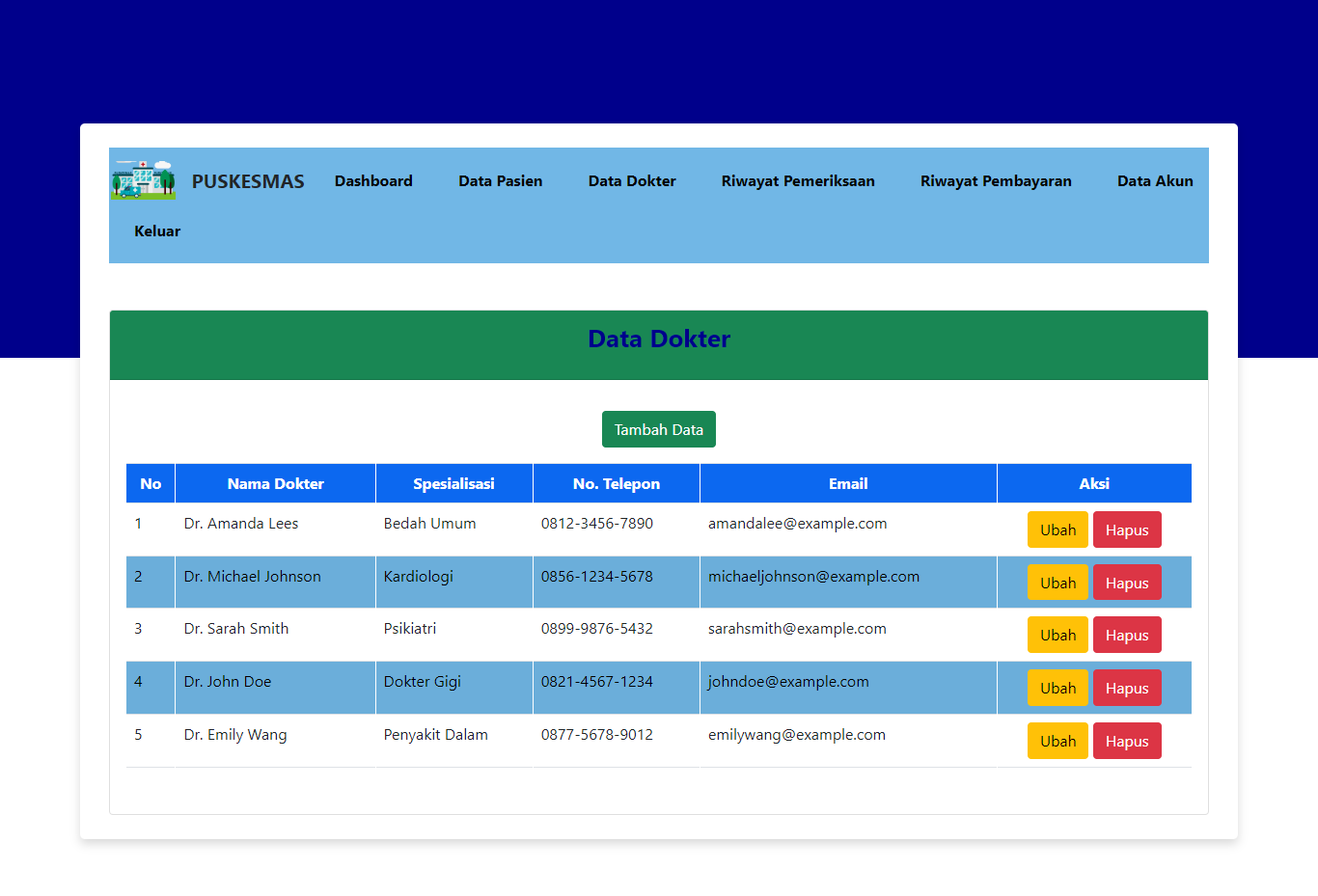
Task: Click Ubah for Dr. Michael Johnson
Action: tap(1057, 583)
